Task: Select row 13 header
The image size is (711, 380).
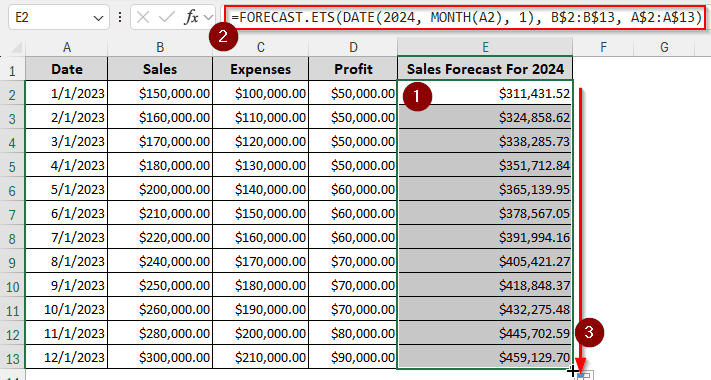Action: pyautogui.click(x=12, y=358)
